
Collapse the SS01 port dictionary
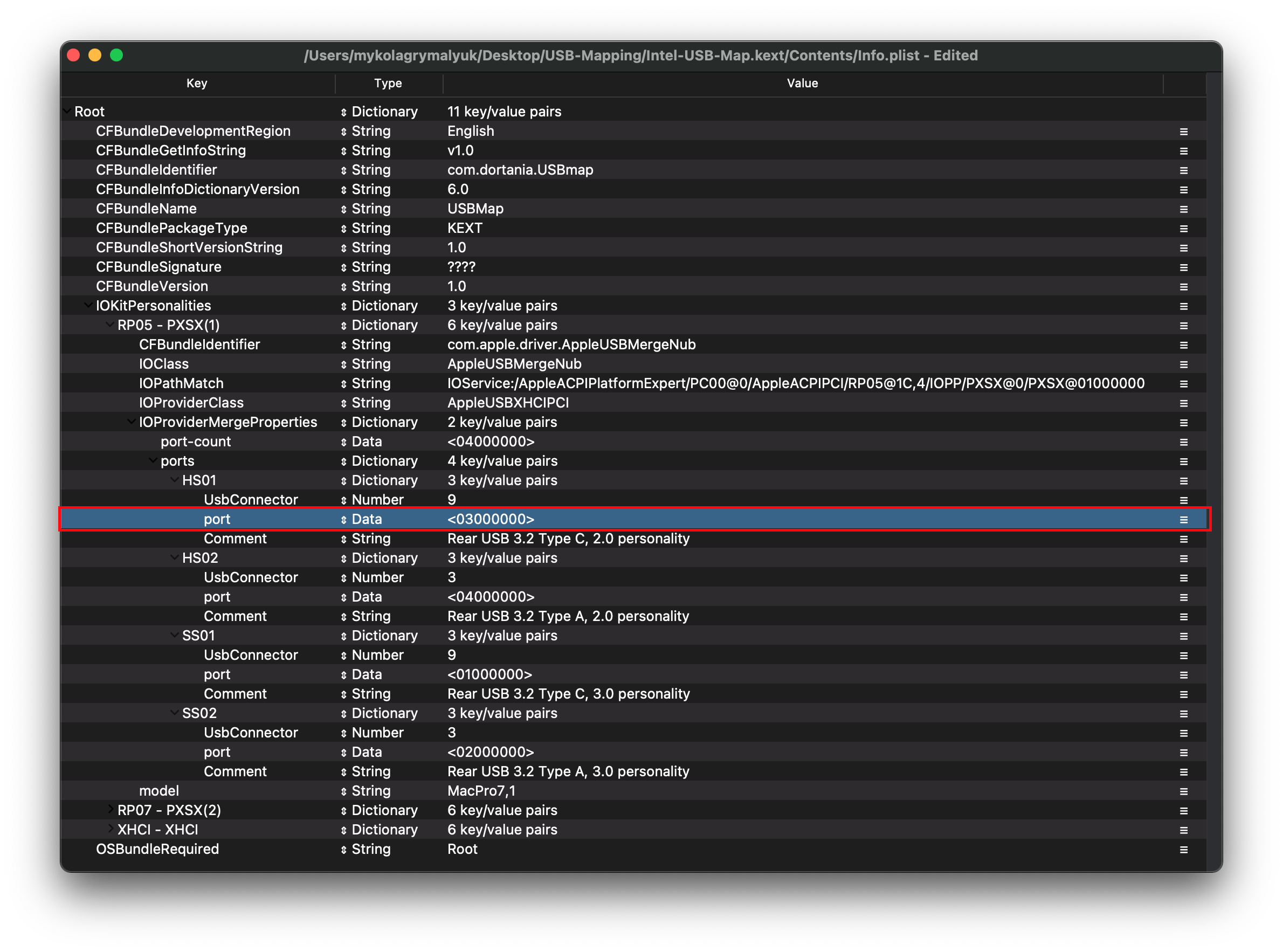pyautogui.click(x=174, y=635)
